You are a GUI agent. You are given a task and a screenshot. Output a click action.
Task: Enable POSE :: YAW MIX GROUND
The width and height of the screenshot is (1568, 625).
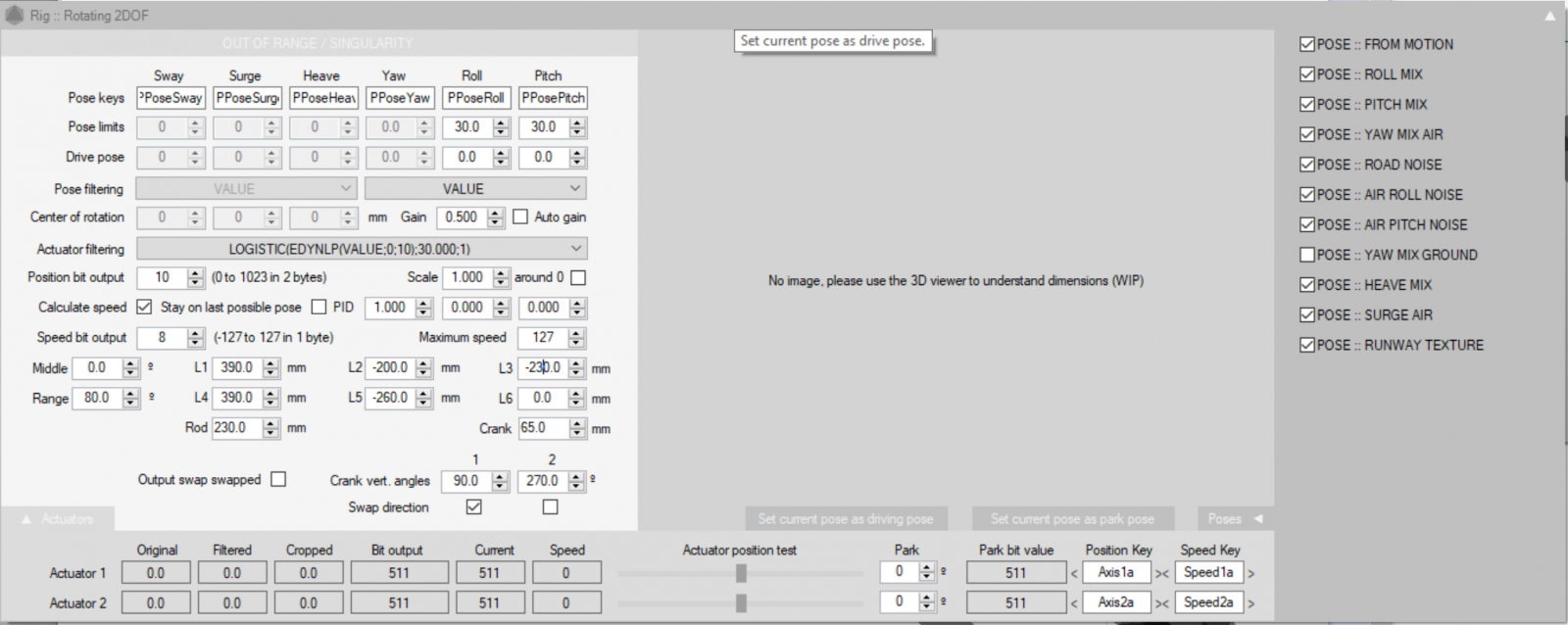click(1306, 255)
